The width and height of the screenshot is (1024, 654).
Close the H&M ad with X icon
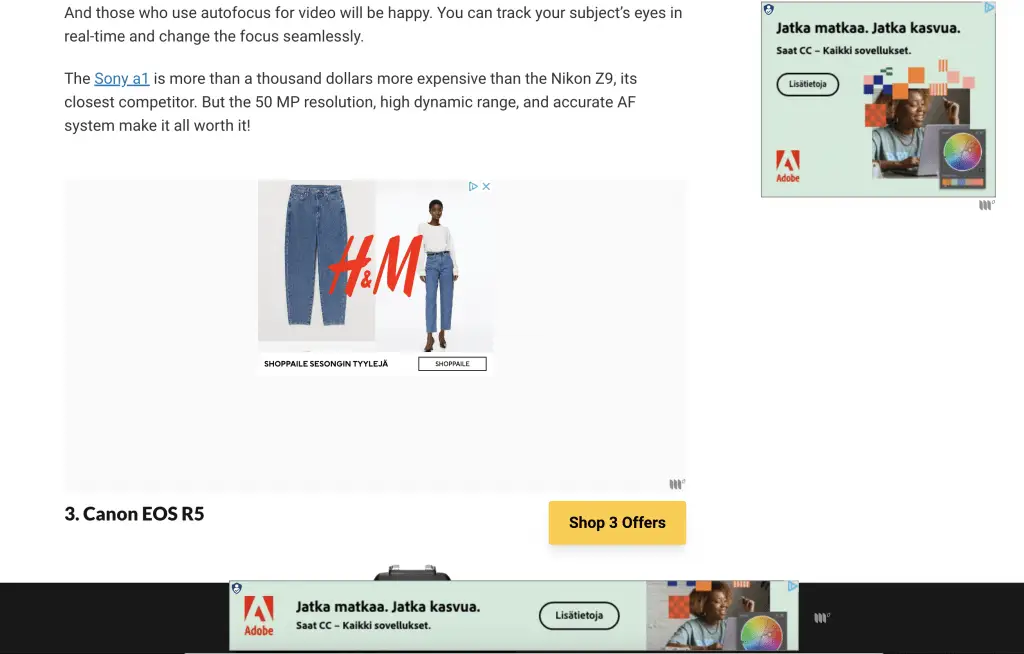click(x=486, y=186)
